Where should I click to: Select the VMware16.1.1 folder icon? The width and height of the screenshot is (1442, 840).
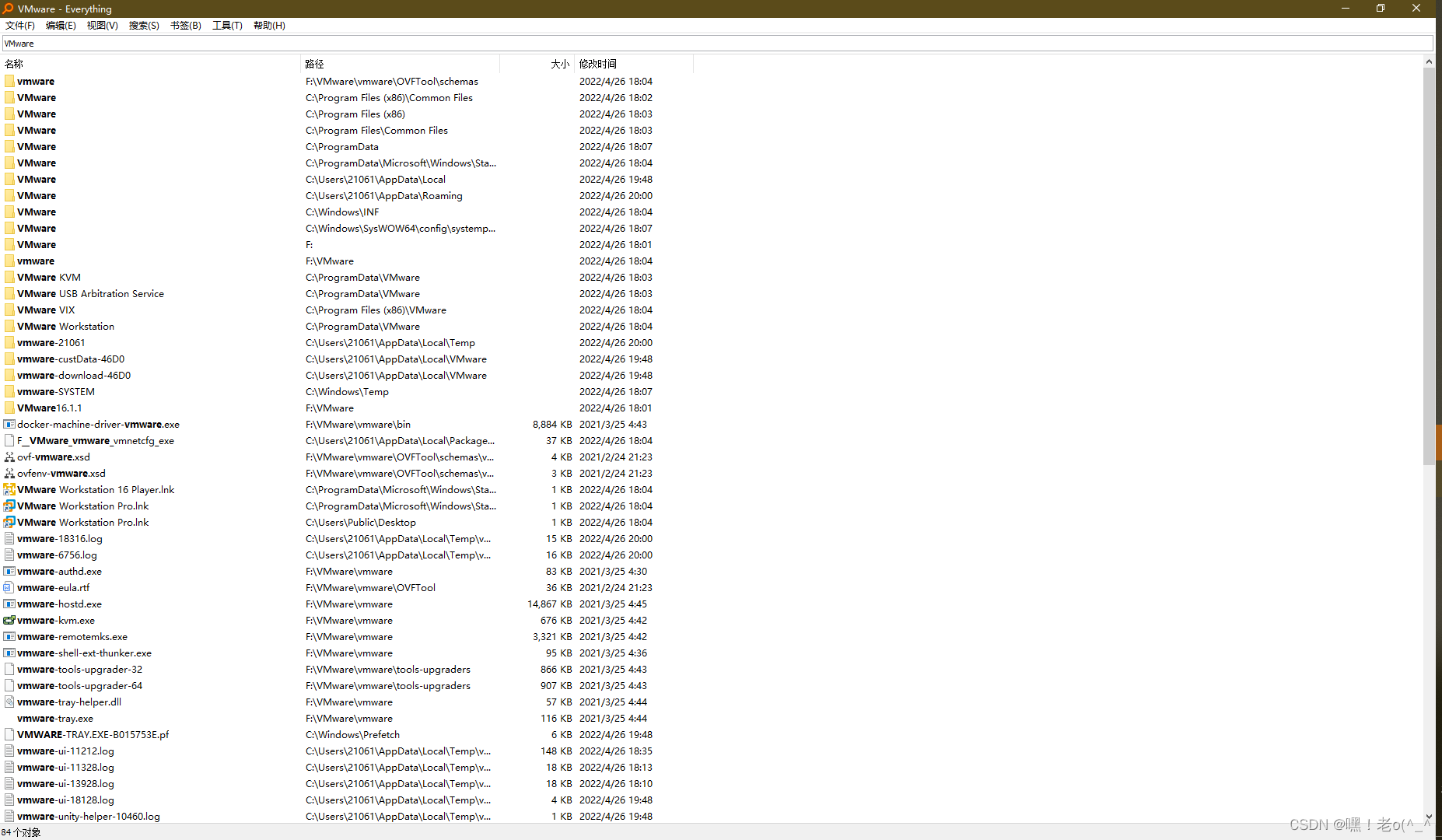pyautogui.click(x=9, y=408)
